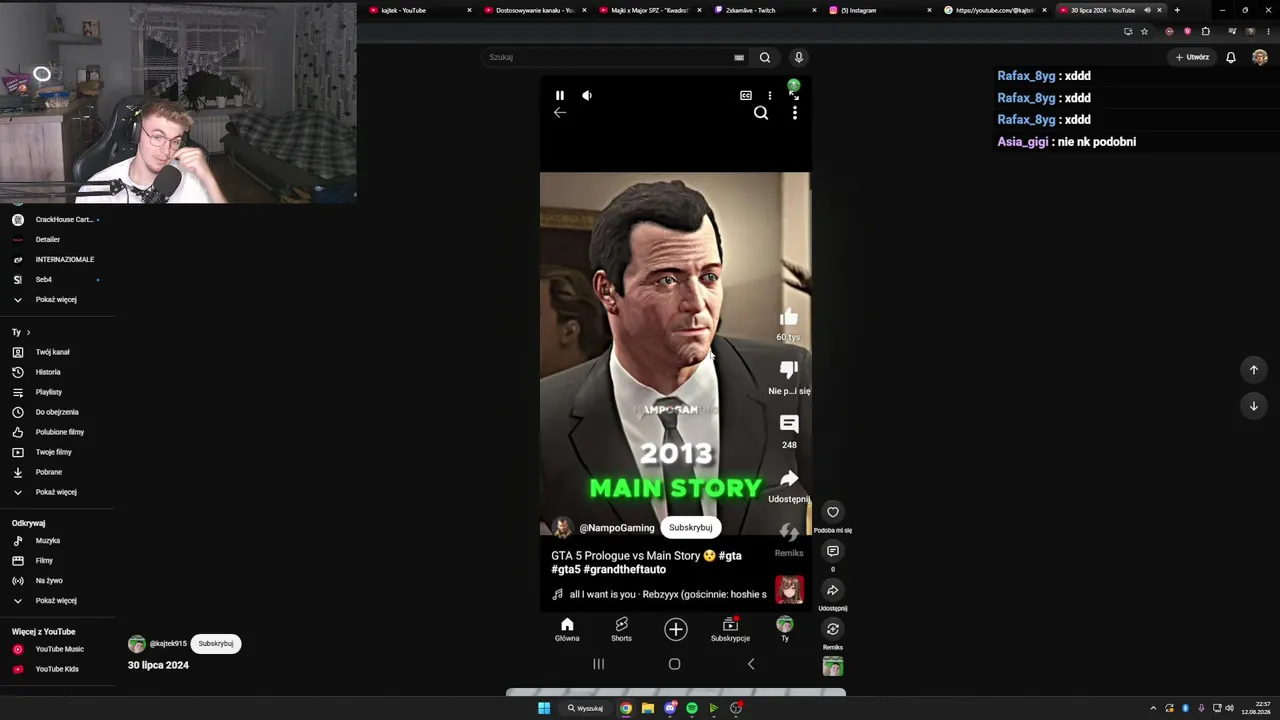
Task: Open the on-screen keyboard in search box
Action: (x=739, y=57)
